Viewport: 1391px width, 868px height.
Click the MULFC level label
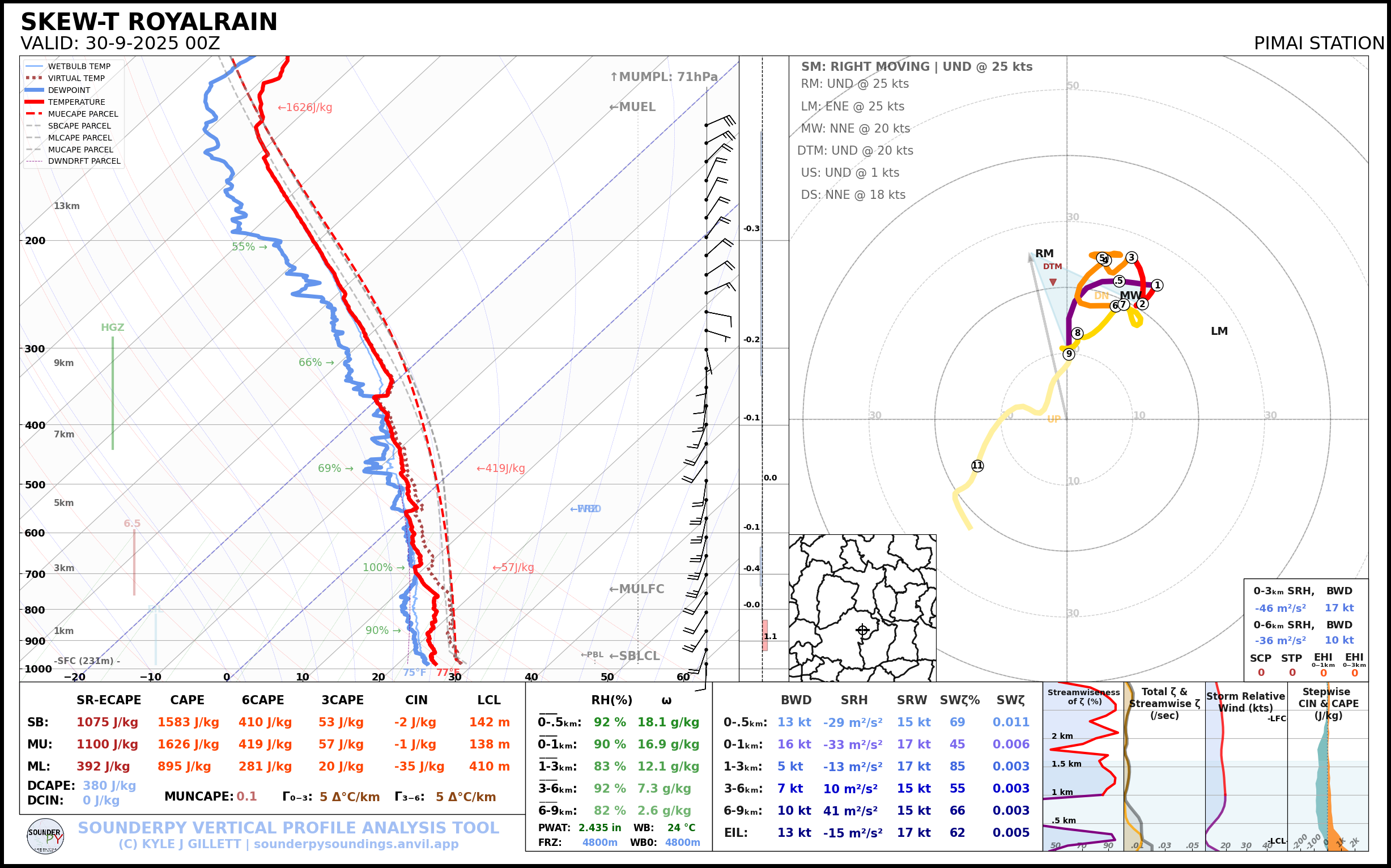click(637, 589)
